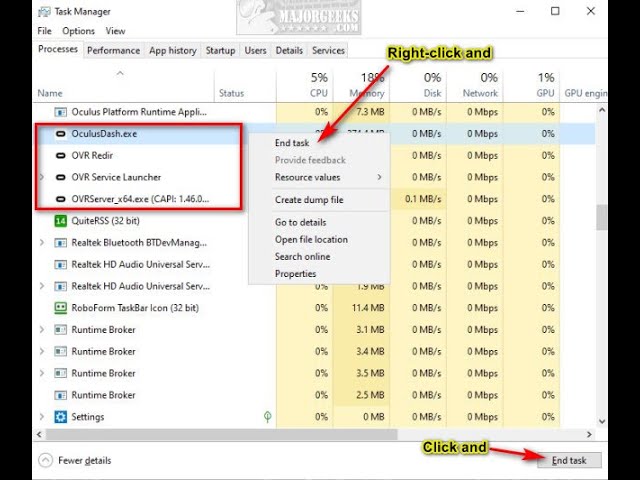Viewport: 640px width, 480px height.
Task: Click the Realtek Bluetooth BTDevManager icon
Action: pos(60,243)
